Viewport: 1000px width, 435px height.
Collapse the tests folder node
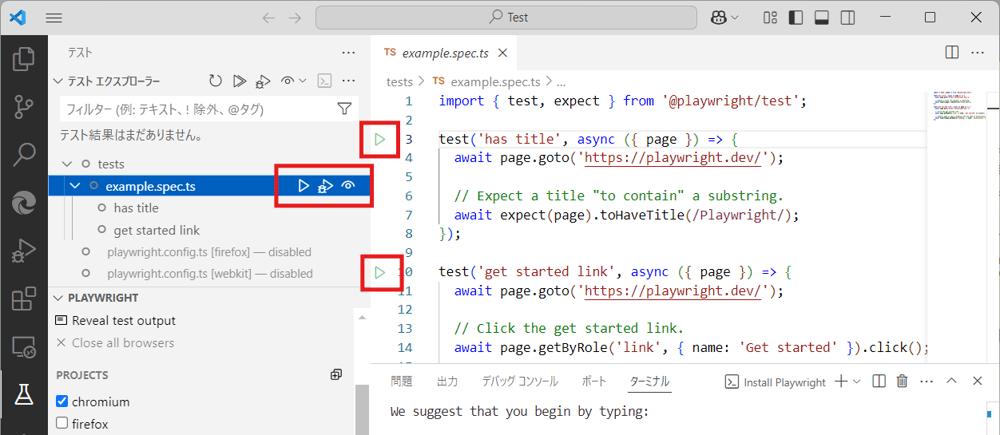click(66, 164)
